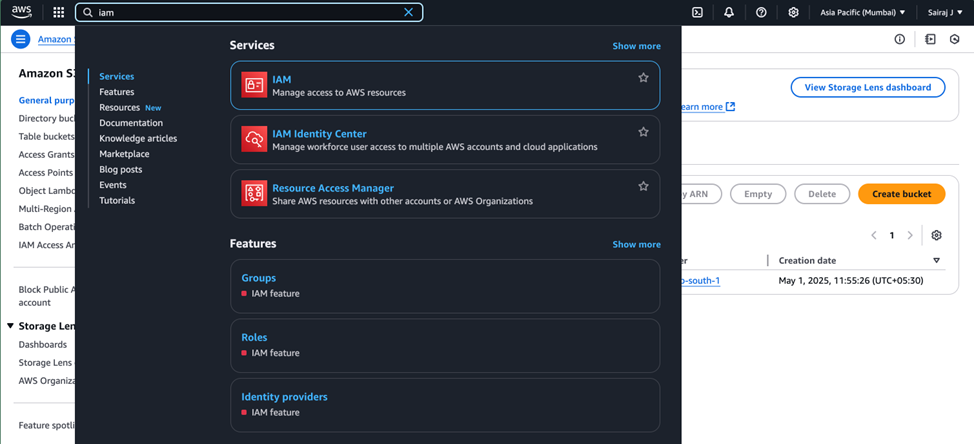Click the Create bucket button
Viewport: 974px width, 444px height.
pos(901,194)
